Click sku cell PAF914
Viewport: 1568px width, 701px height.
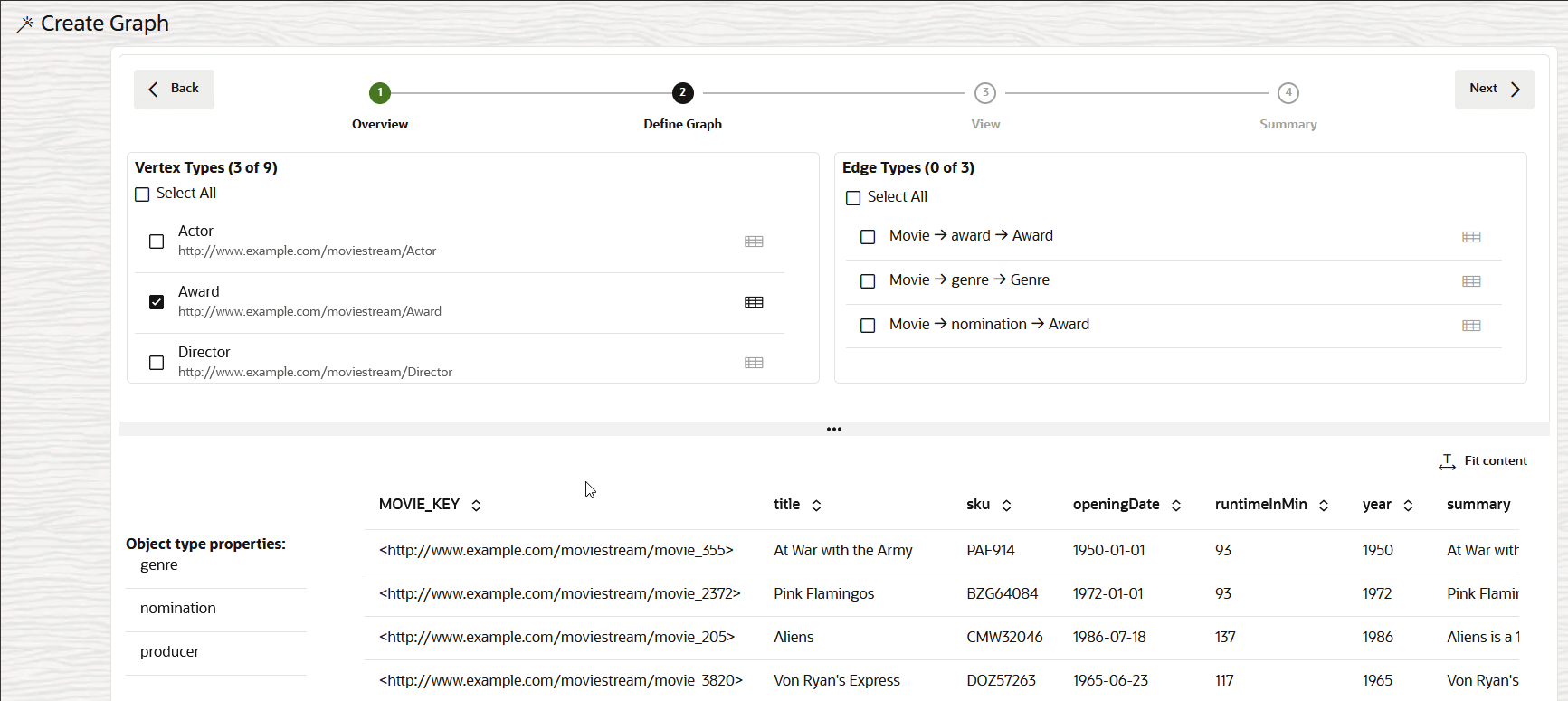click(991, 551)
